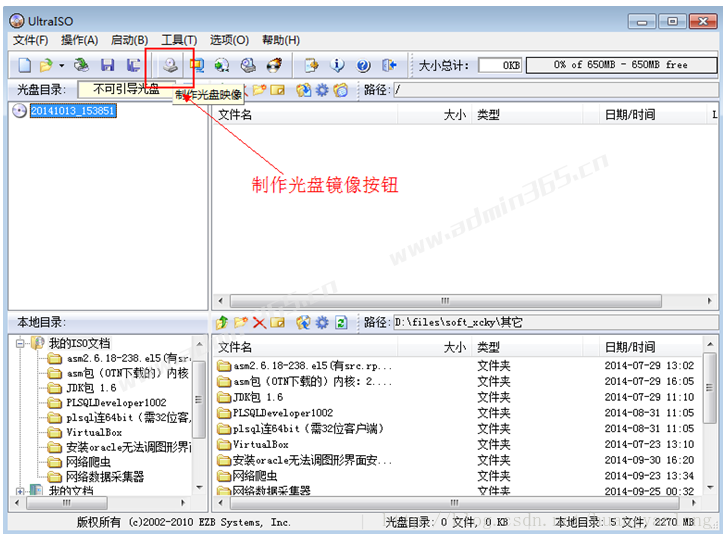723x540 pixels.
Task: Sort local file list by 类型 column
Action: pos(527,347)
